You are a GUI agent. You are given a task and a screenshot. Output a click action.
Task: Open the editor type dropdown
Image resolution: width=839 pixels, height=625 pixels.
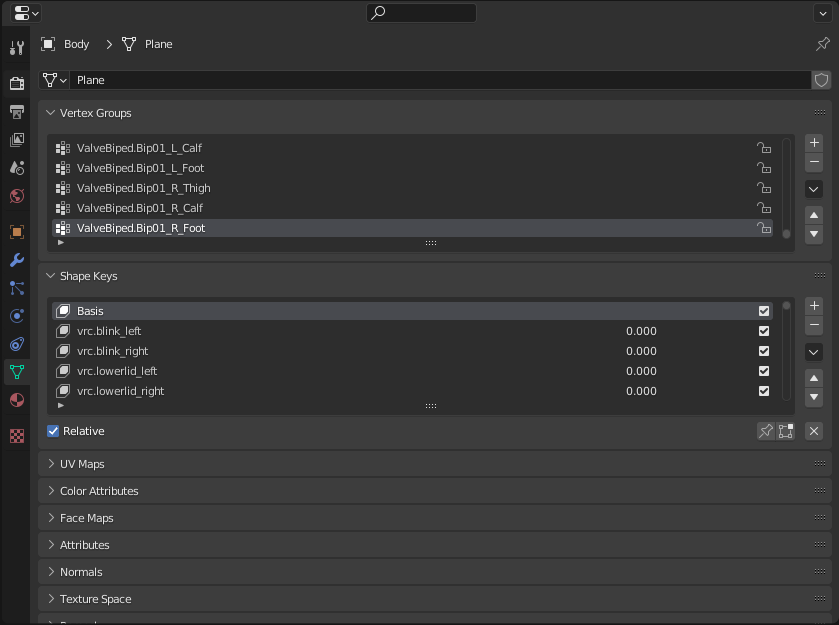point(26,13)
